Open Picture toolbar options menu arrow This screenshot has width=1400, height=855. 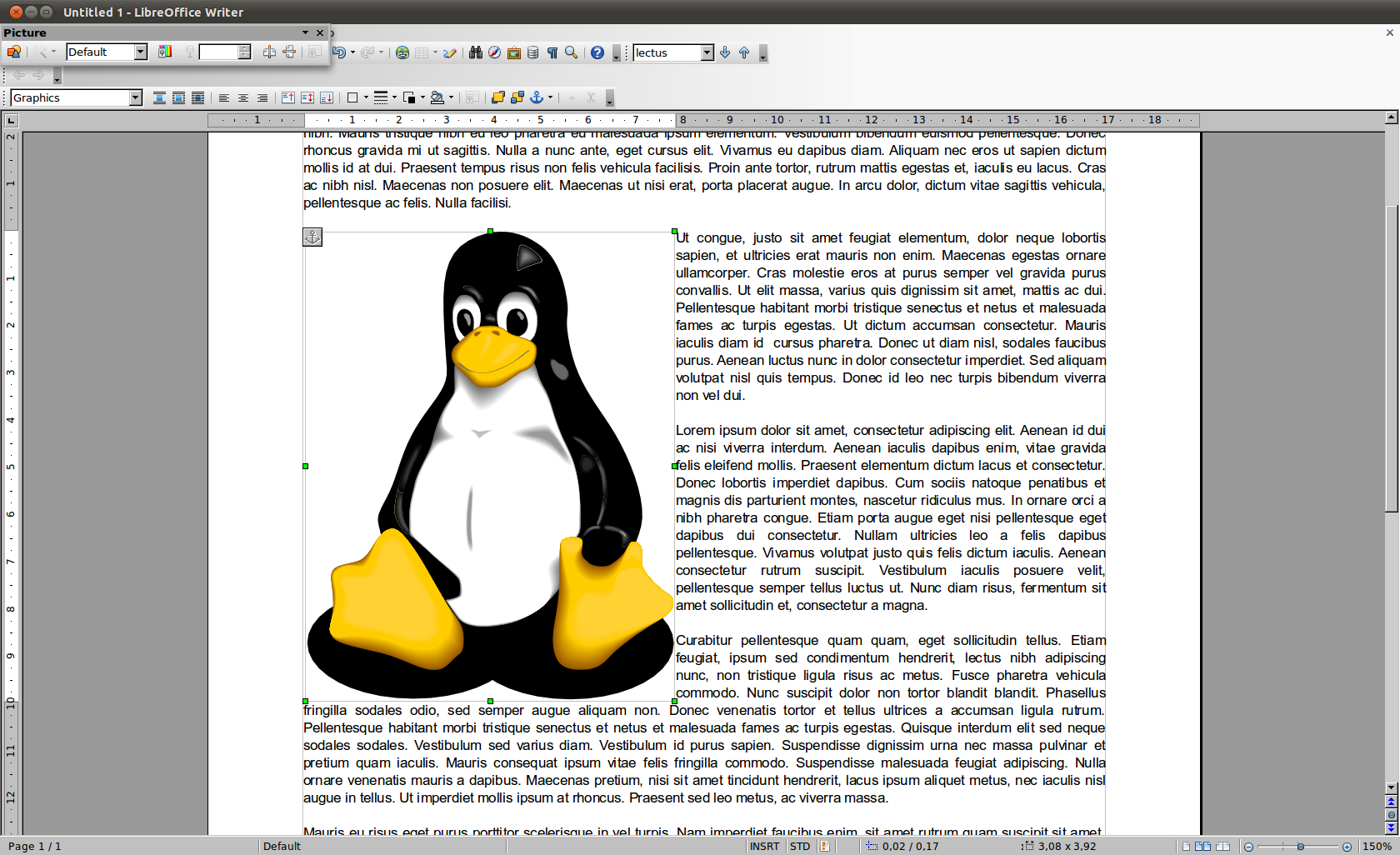coord(305,32)
